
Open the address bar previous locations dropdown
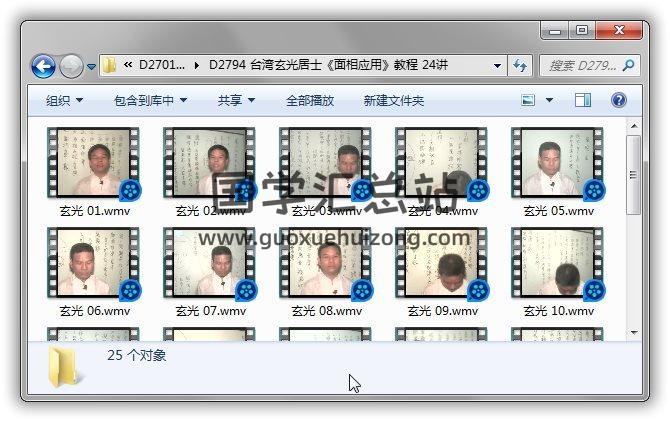click(x=498, y=66)
